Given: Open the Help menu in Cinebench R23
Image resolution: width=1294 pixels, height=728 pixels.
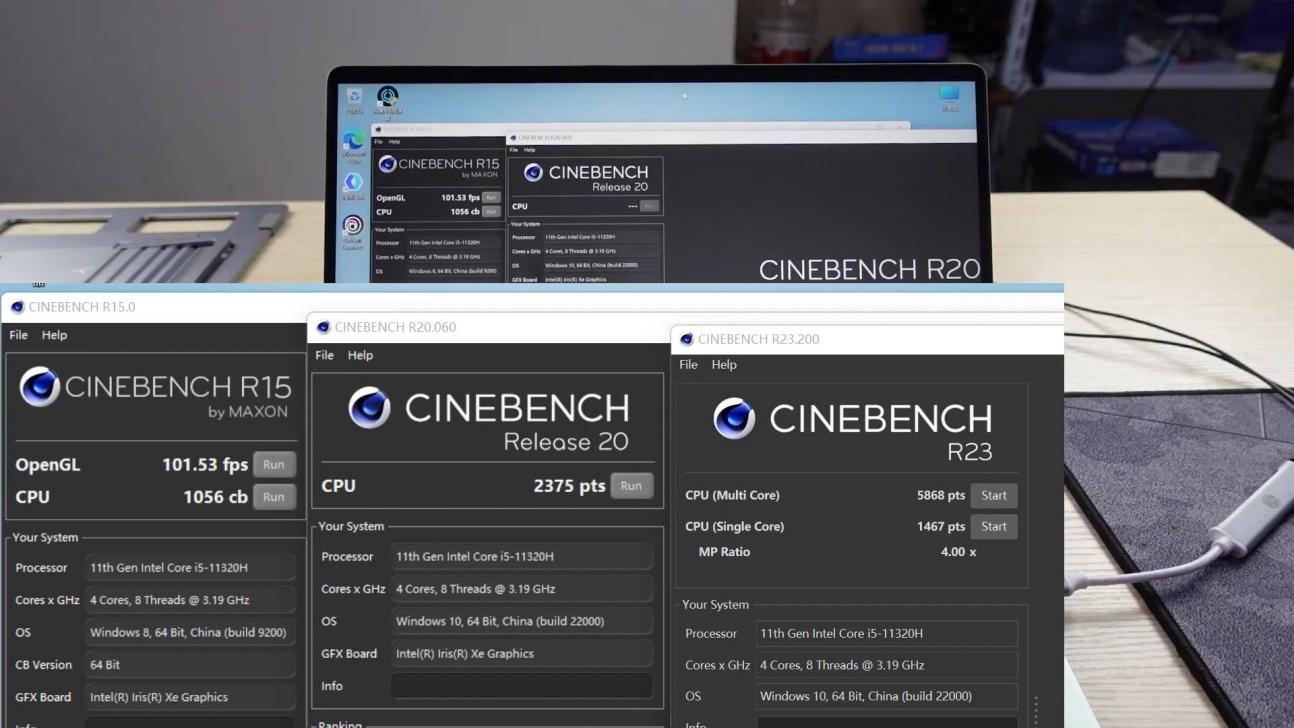Looking at the screenshot, I should click(x=724, y=365).
